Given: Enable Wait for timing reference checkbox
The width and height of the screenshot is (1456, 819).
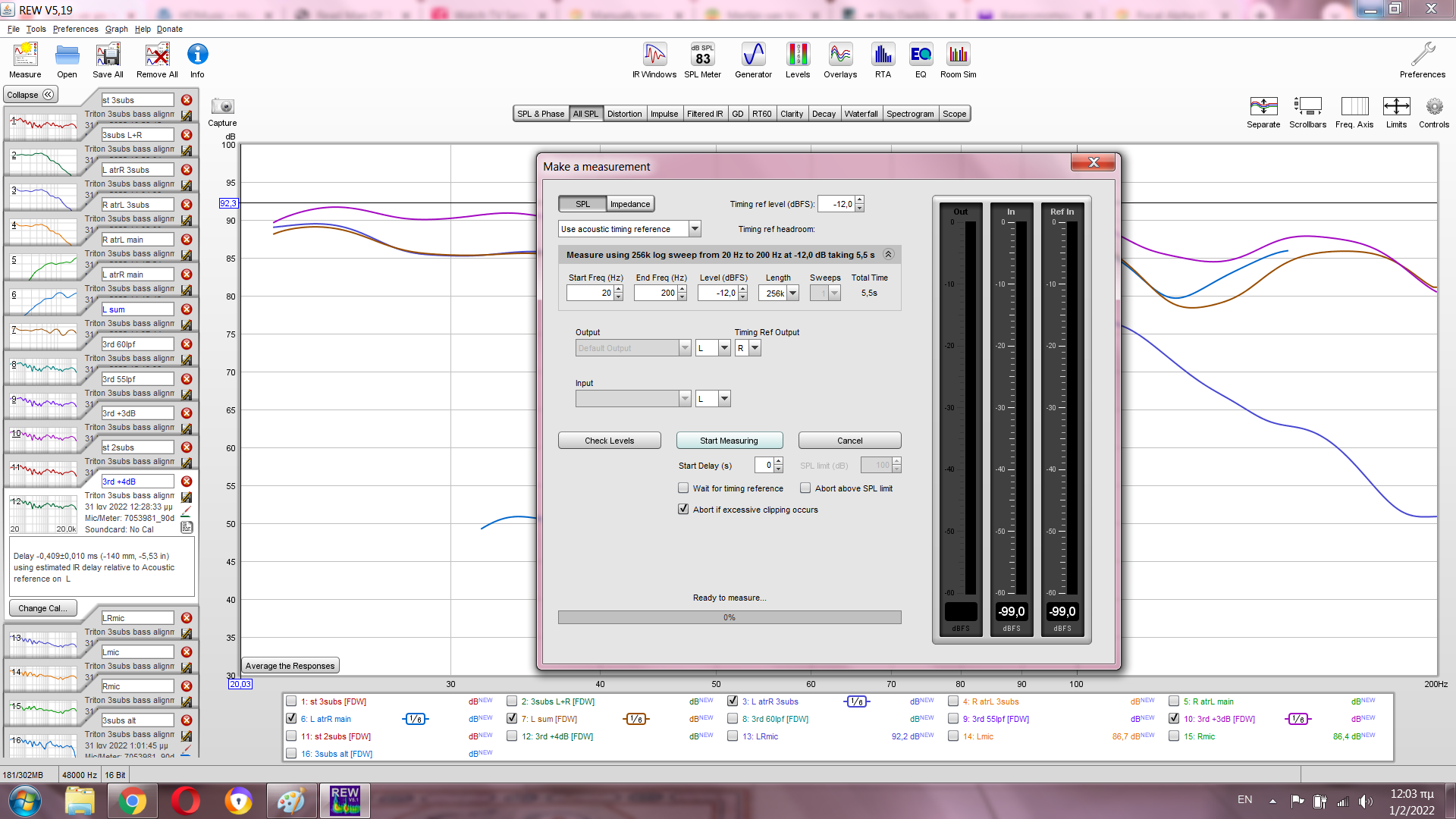Looking at the screenshot, I should click(x=683, y=488).
